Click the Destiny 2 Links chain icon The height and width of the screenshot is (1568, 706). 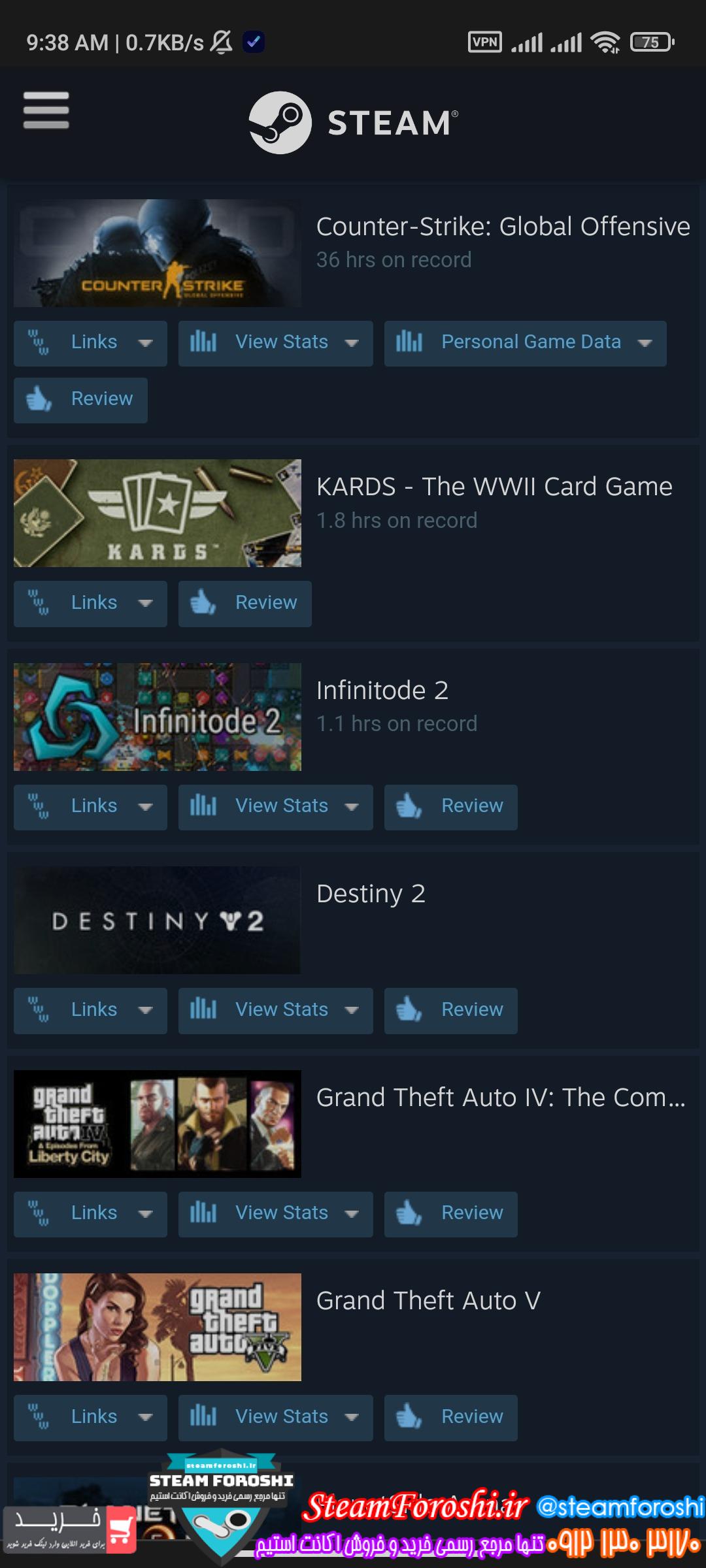point(39,1009)
